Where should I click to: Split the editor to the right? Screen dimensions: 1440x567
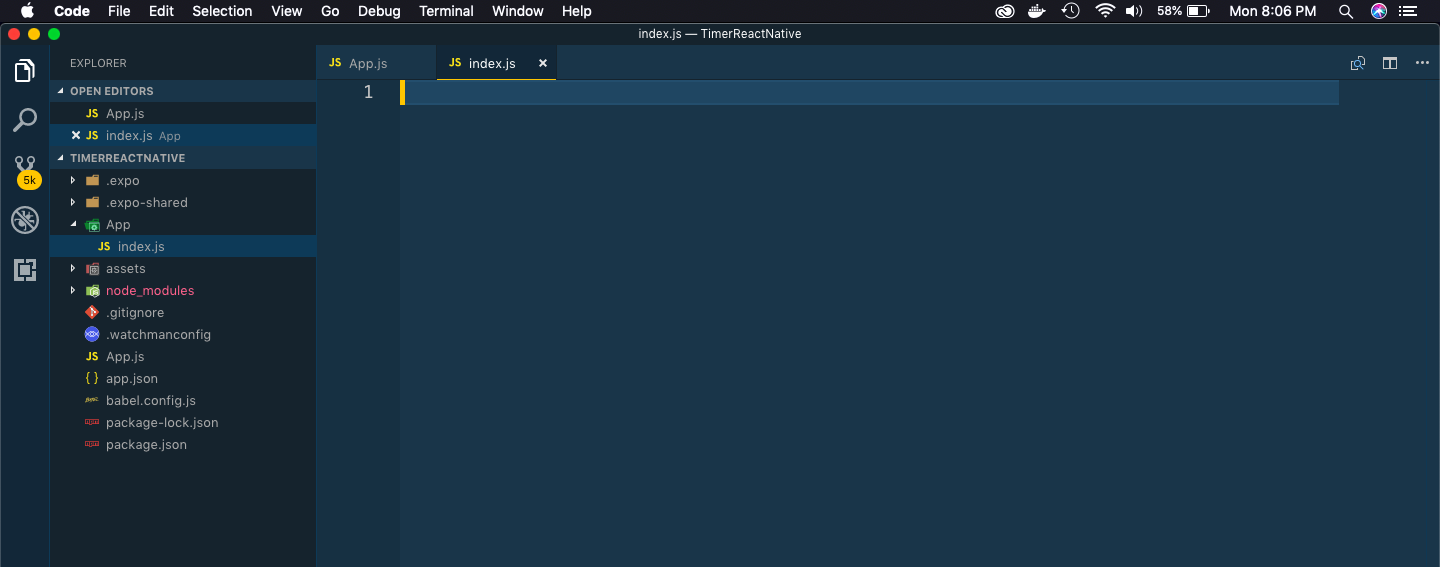(x=1390, y=63)
